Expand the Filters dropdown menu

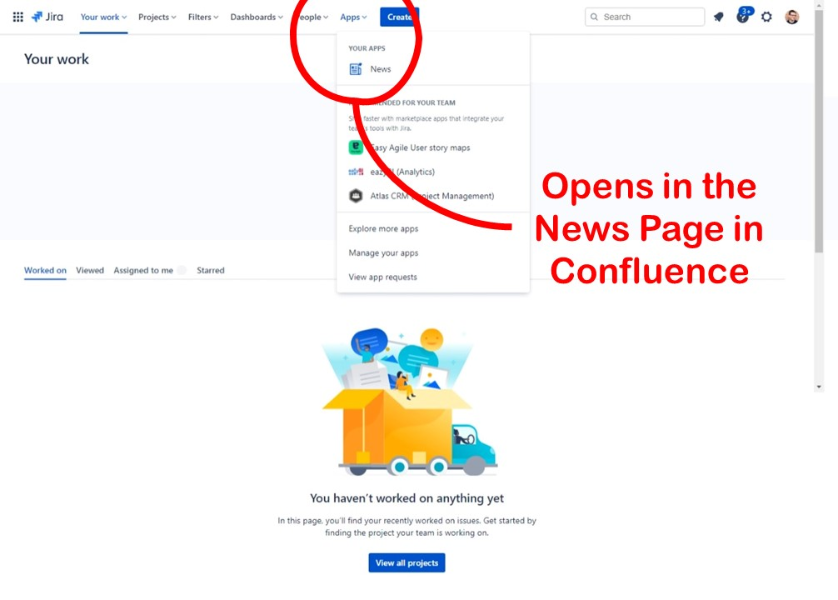[x=203, y=17]
